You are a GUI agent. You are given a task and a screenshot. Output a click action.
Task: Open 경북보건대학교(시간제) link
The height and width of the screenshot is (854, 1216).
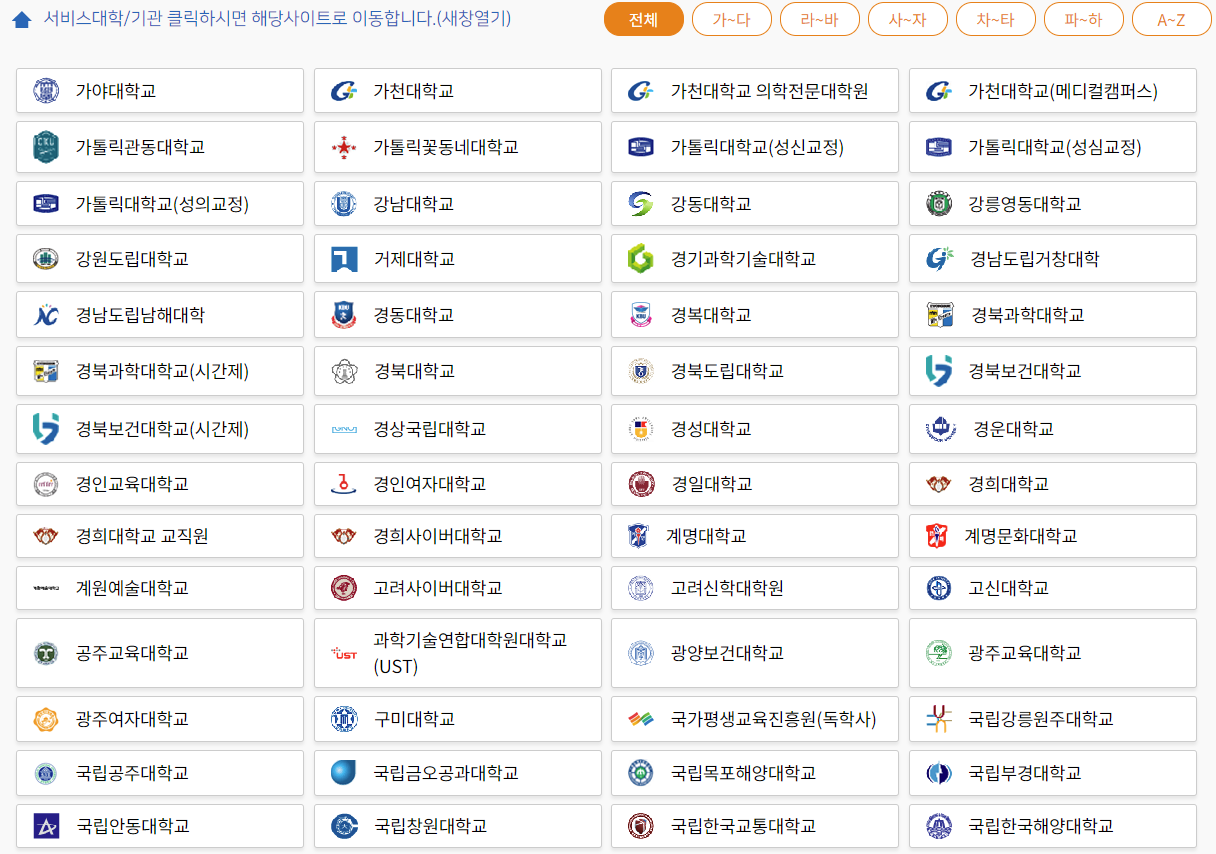click(x=160, y=429)
